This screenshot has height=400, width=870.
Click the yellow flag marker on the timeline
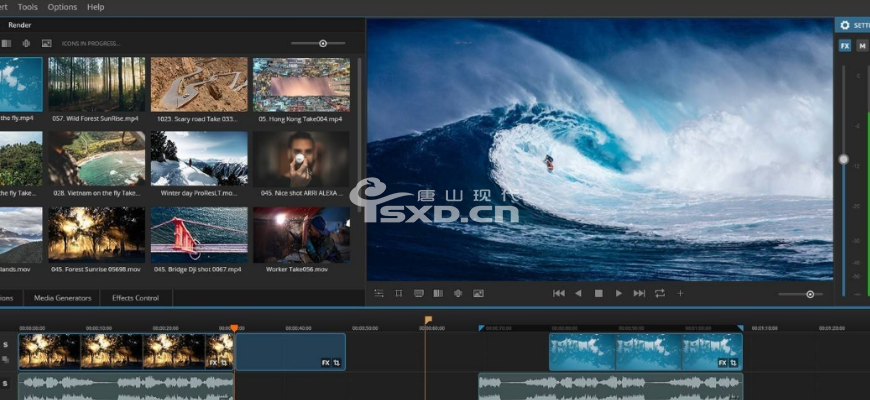click(x=428, y=320)
